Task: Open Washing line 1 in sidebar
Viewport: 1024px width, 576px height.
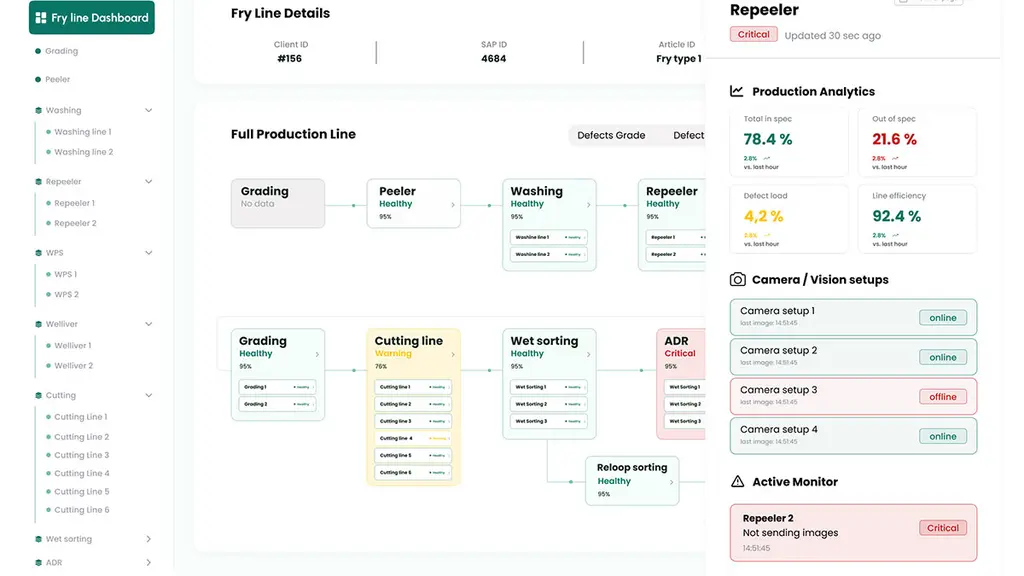Action: point(83,132)
